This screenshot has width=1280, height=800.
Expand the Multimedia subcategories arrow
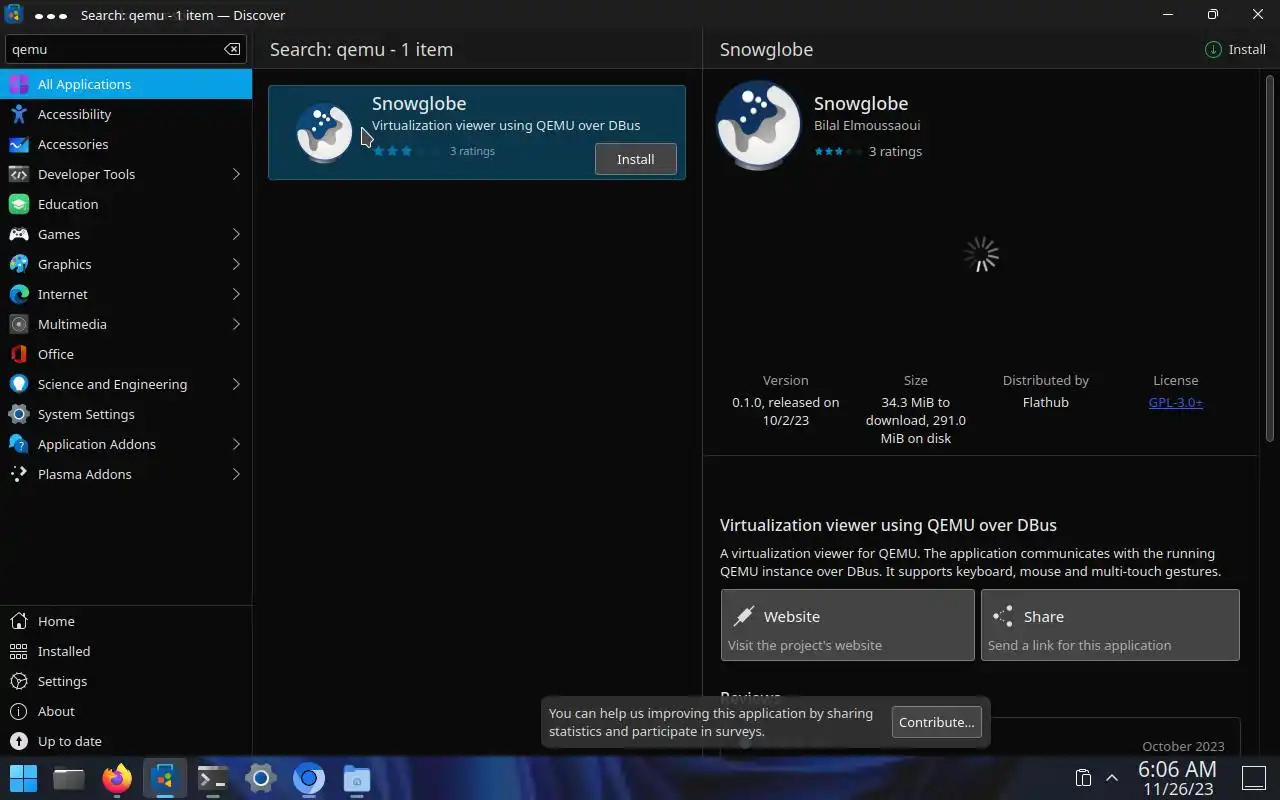[x=236, y=324]
